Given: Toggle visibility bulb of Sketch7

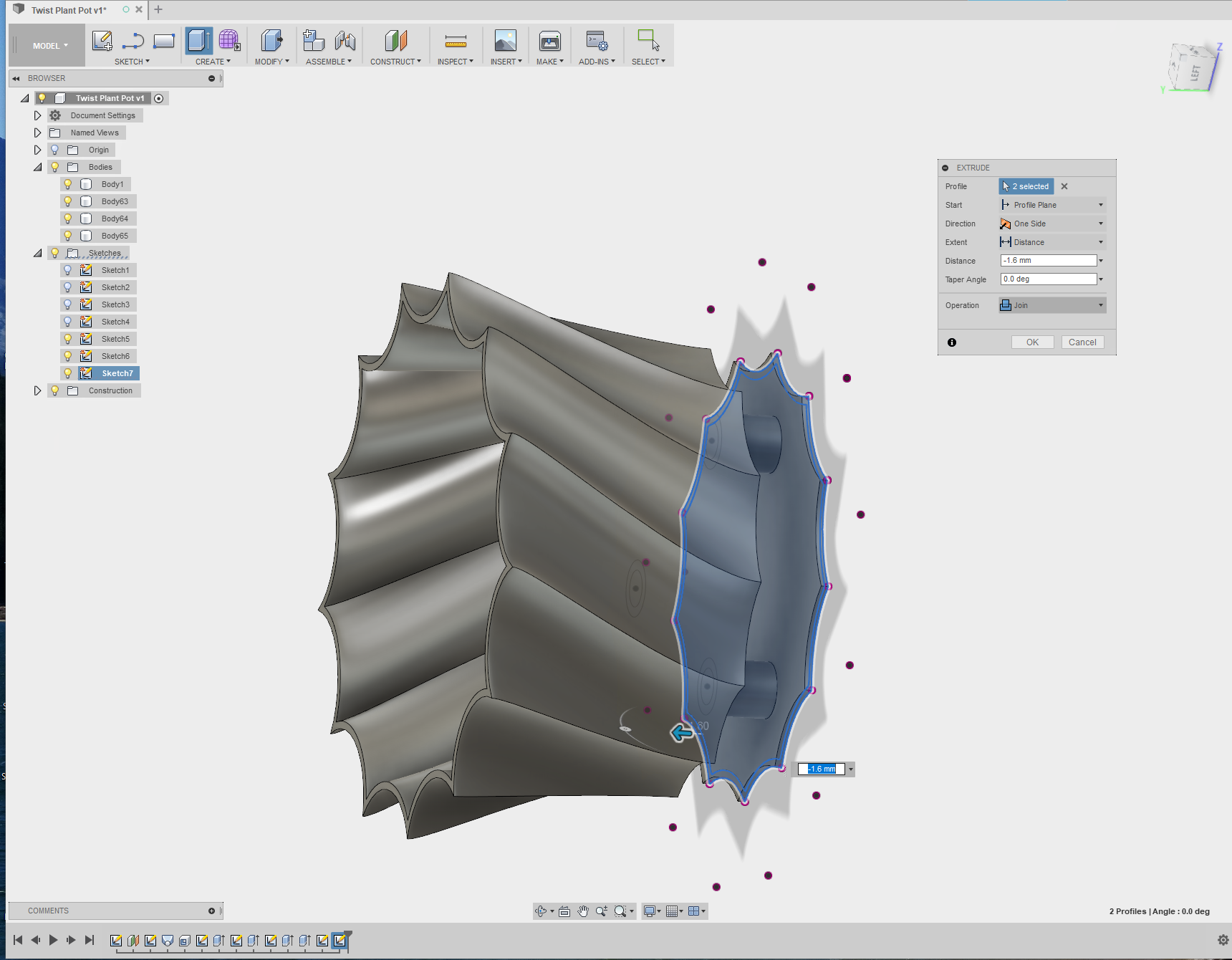Looking at the screenshot, I should click(68, 373).
